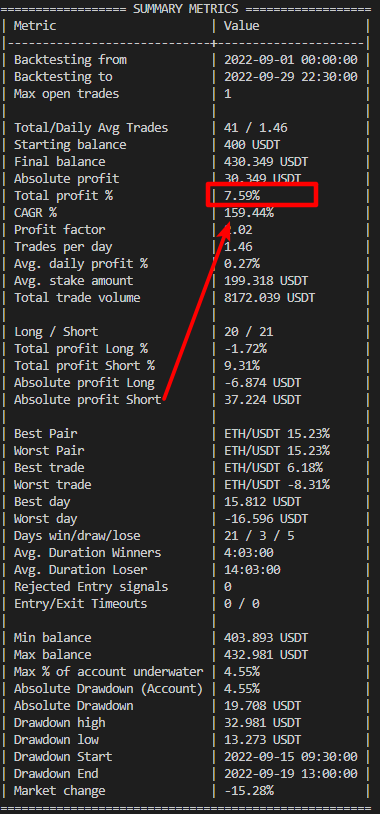Select Total profit Short value 9.31%
Image resolution: width=380 pixels, height=814 pixels.
click(241, 366)
